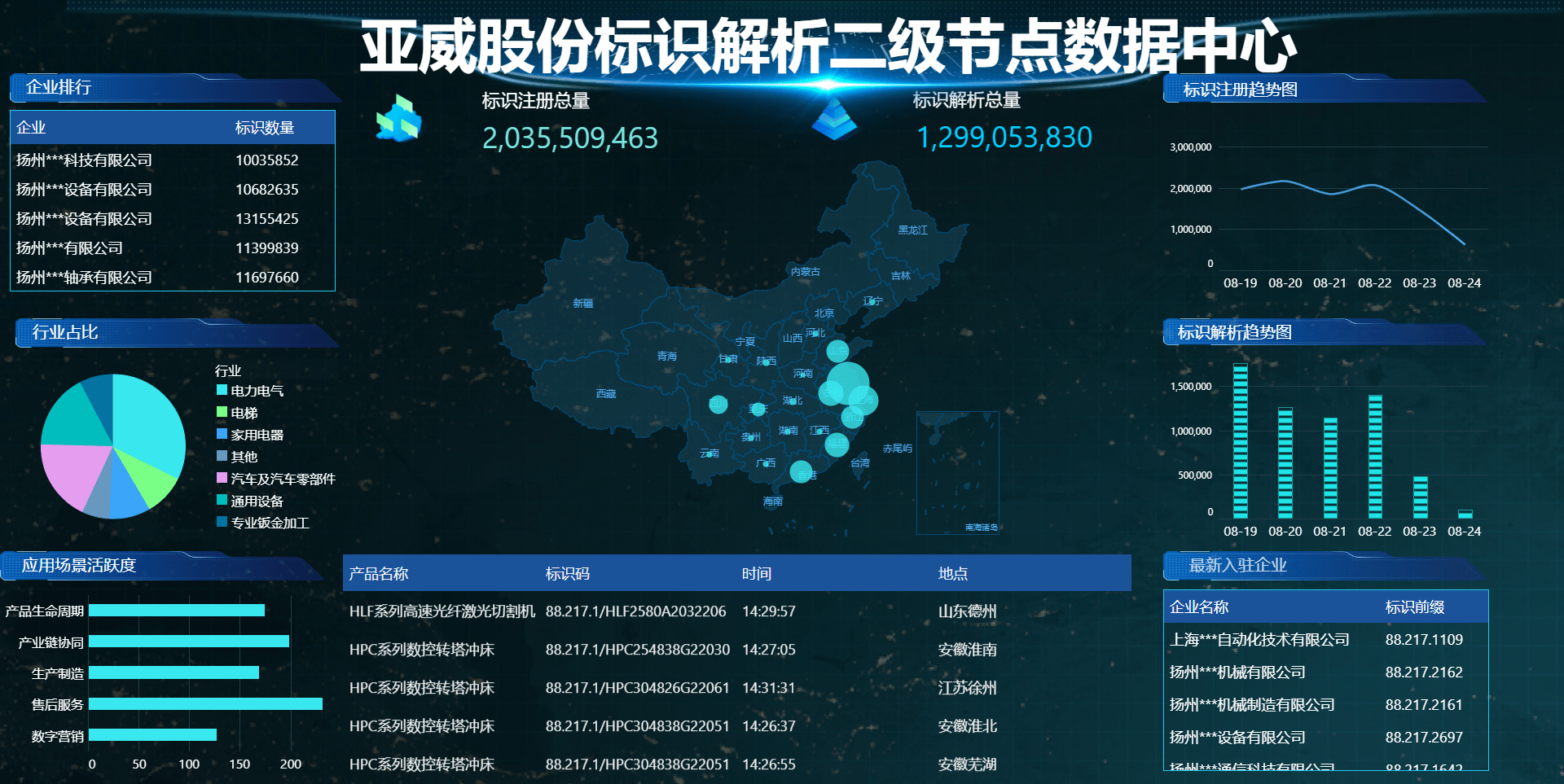
Task: Click the 产品名称 column header
Action: tap(379, 574)
